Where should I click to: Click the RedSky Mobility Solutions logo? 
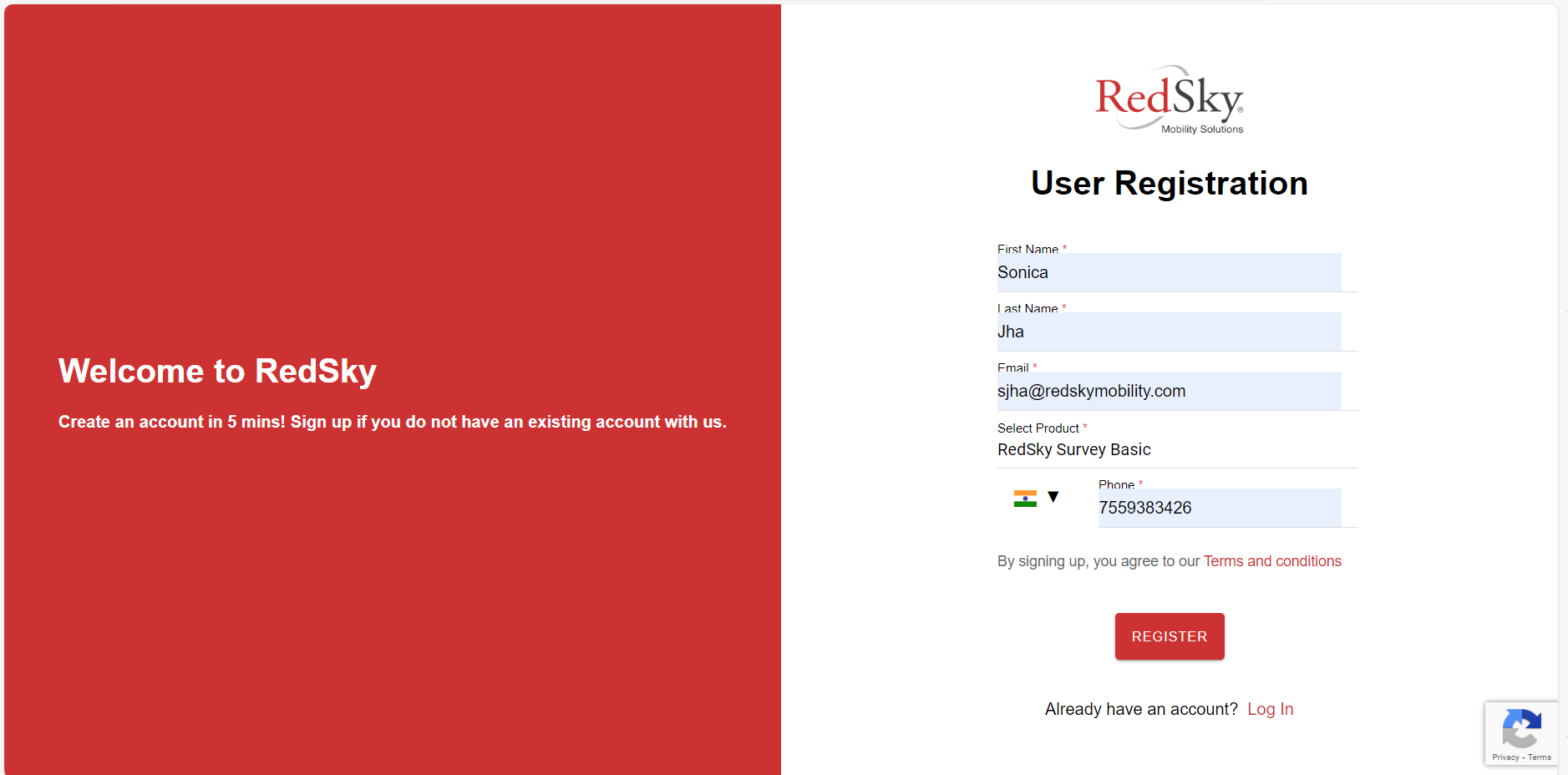click(1170, 99)
